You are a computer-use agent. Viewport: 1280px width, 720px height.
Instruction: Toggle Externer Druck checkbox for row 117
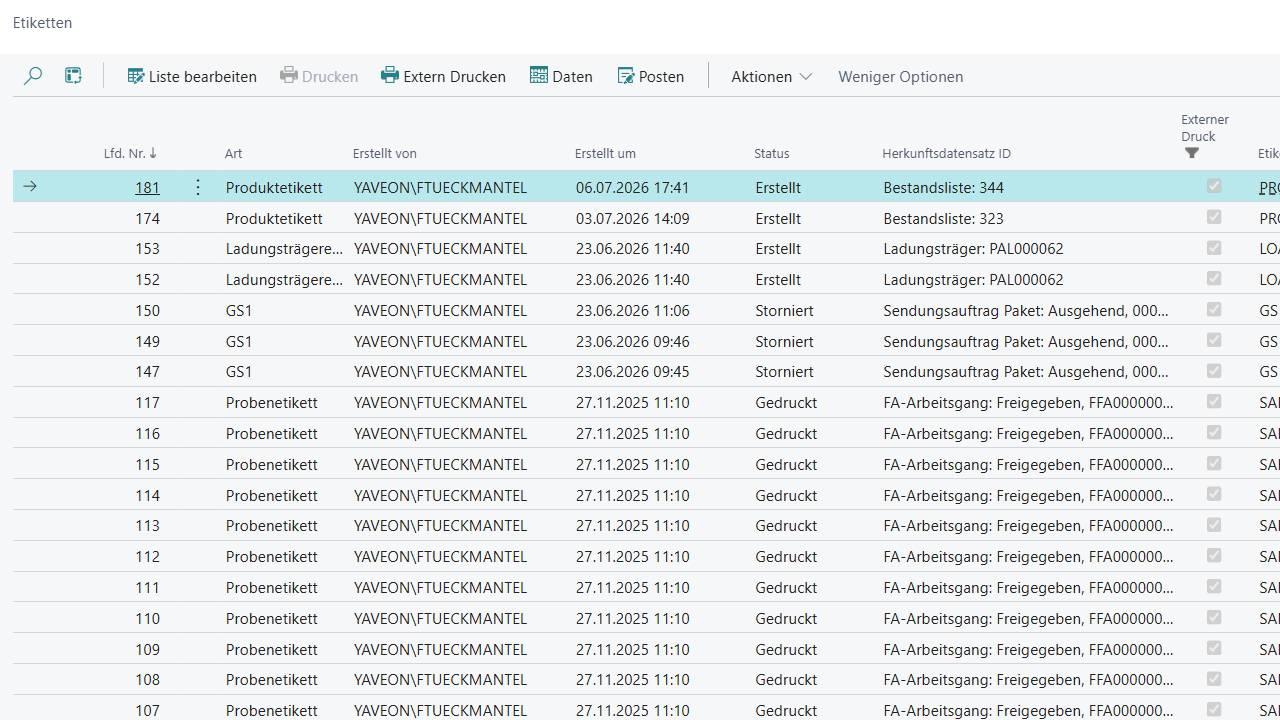1214,402
